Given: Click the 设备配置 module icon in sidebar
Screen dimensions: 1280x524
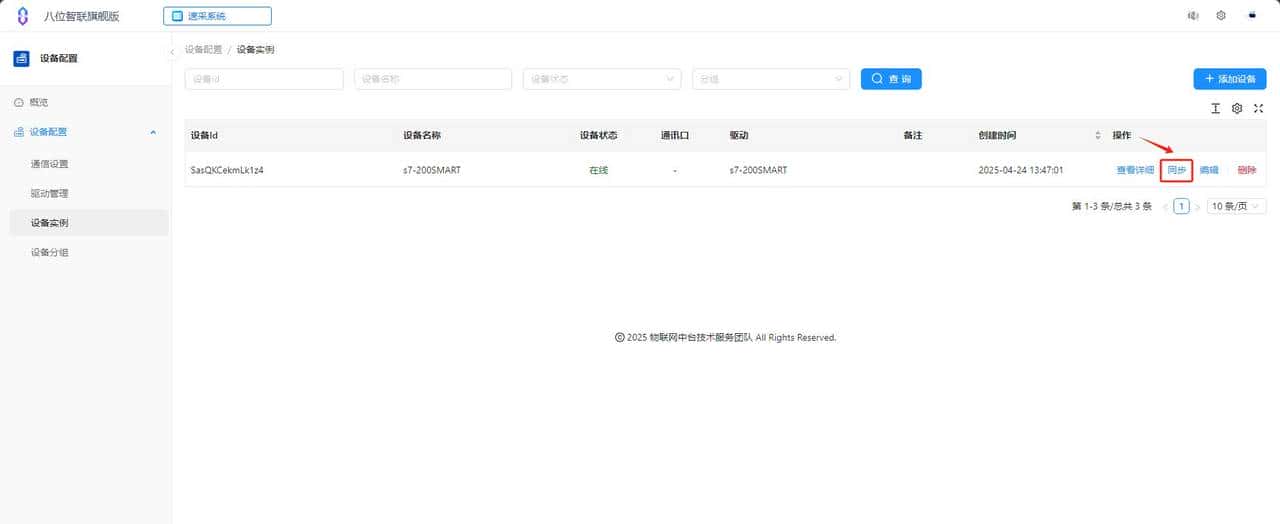Looking at the screenshot, I should click(x=22, y=58).
